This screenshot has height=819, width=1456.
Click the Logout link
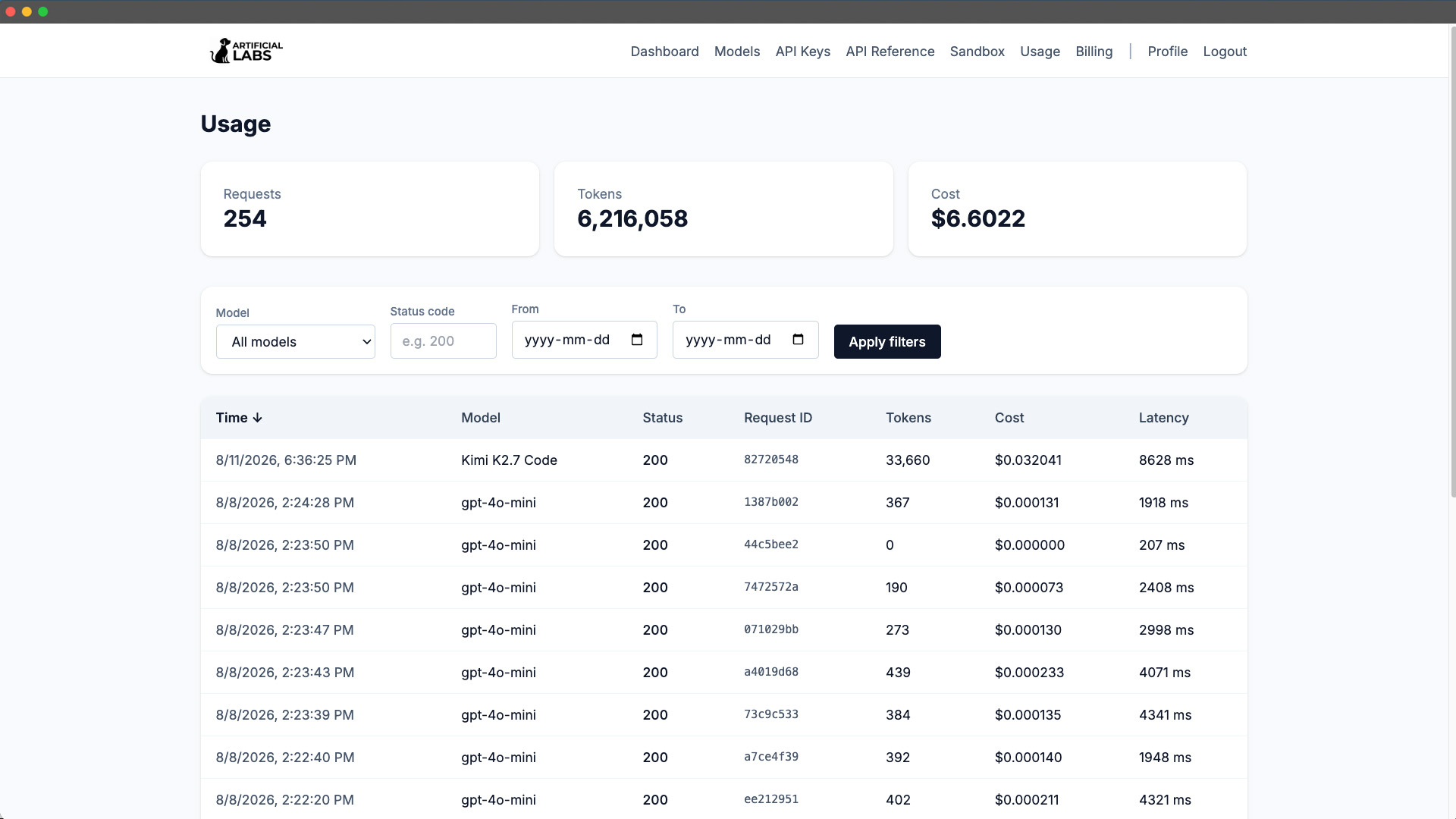tap(1225, 52)
